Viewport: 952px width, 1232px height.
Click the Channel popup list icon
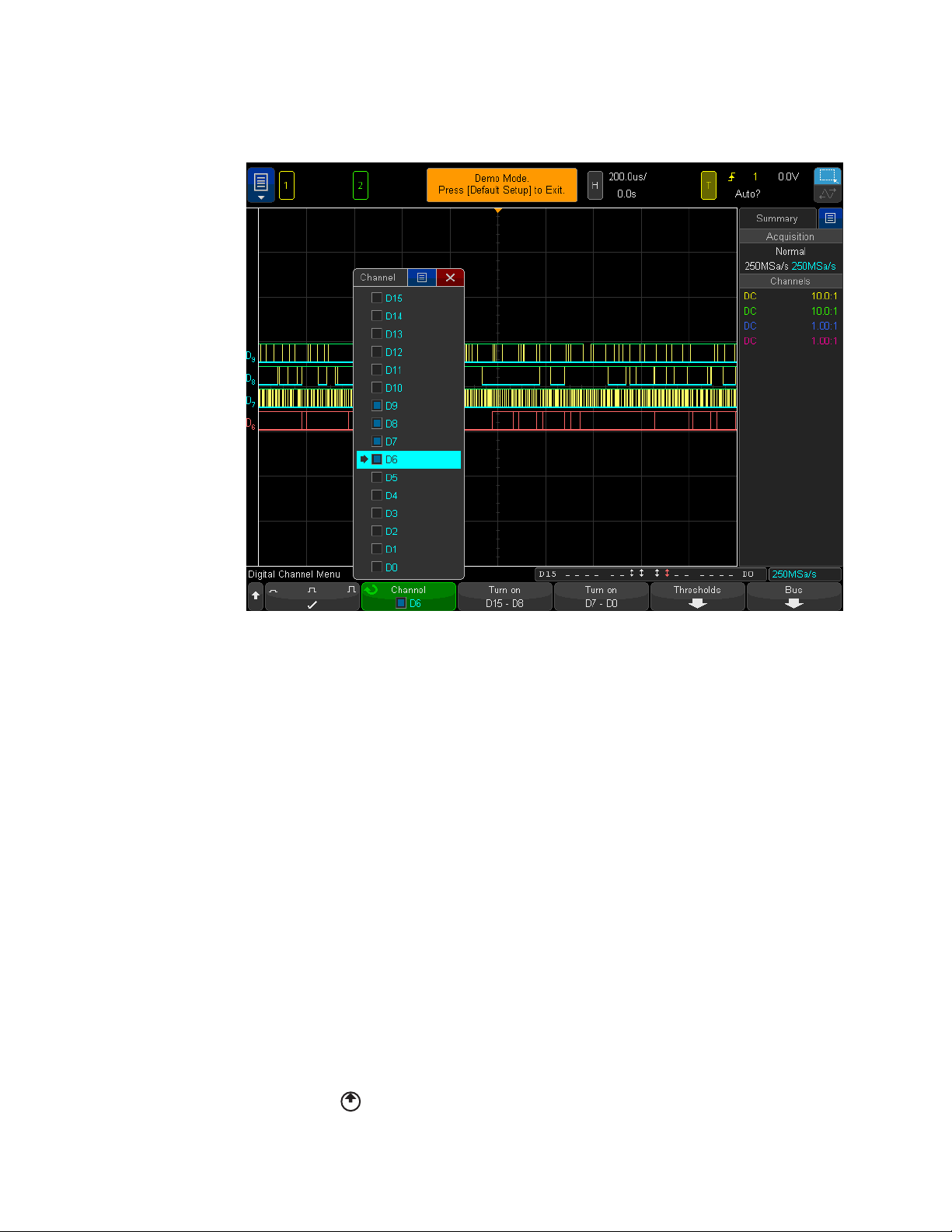[421, 277]
